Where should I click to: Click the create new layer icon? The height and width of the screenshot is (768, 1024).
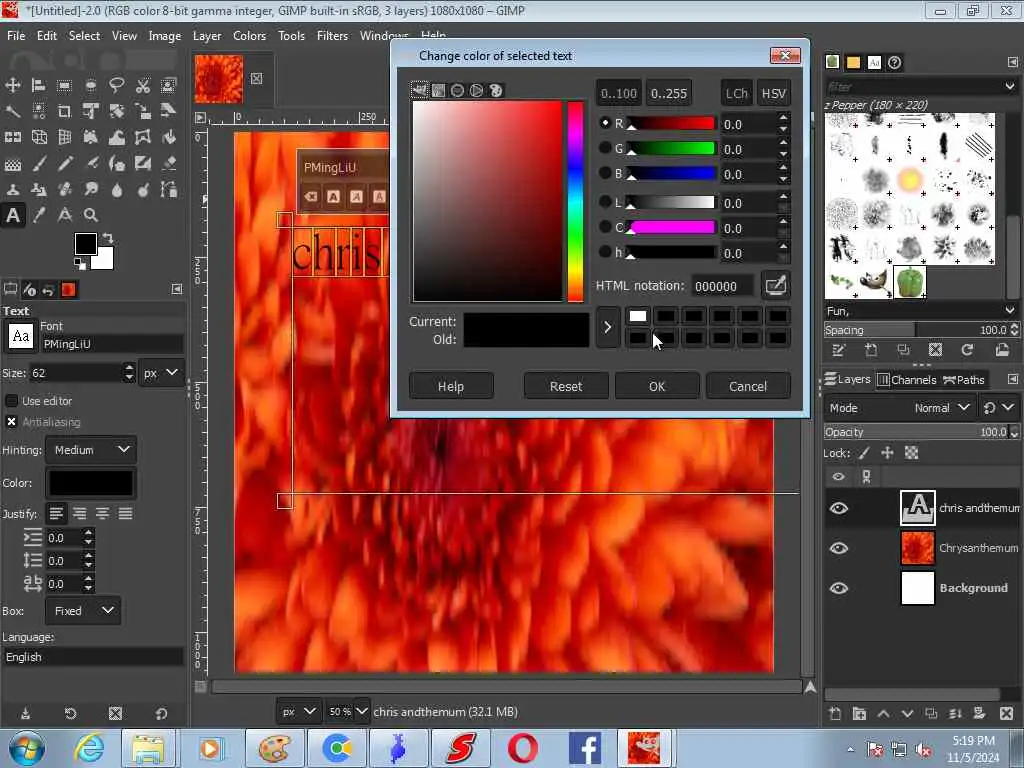coord(835,713)
